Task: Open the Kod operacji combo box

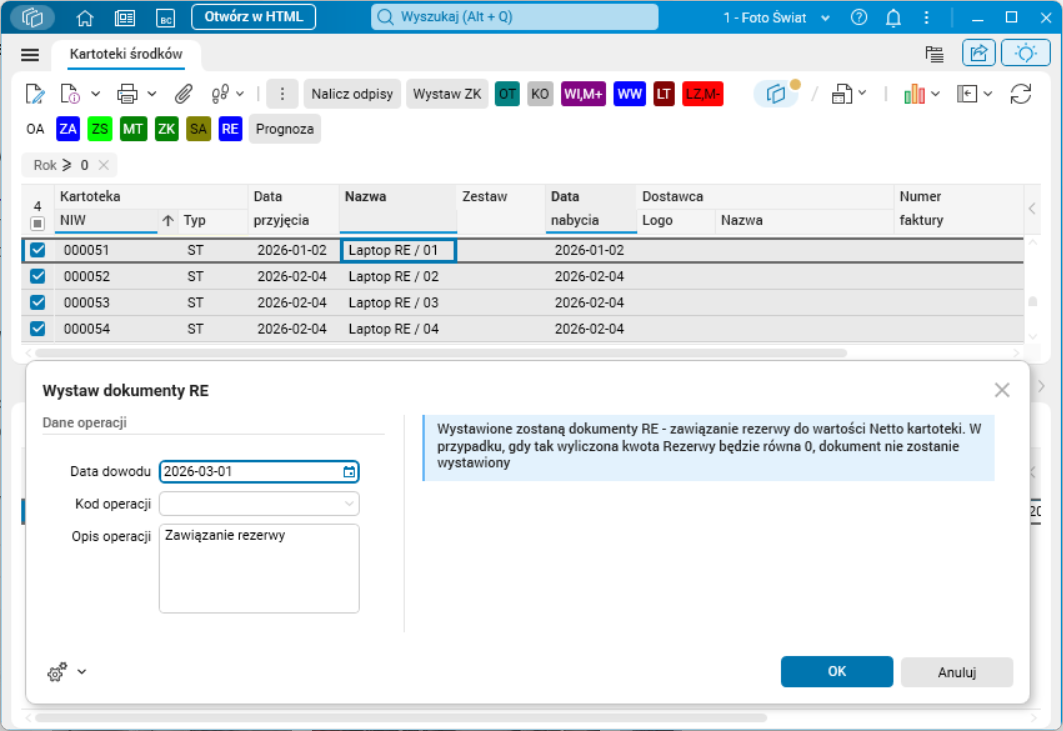Action: pyautogui.click(x=259, y=504)
